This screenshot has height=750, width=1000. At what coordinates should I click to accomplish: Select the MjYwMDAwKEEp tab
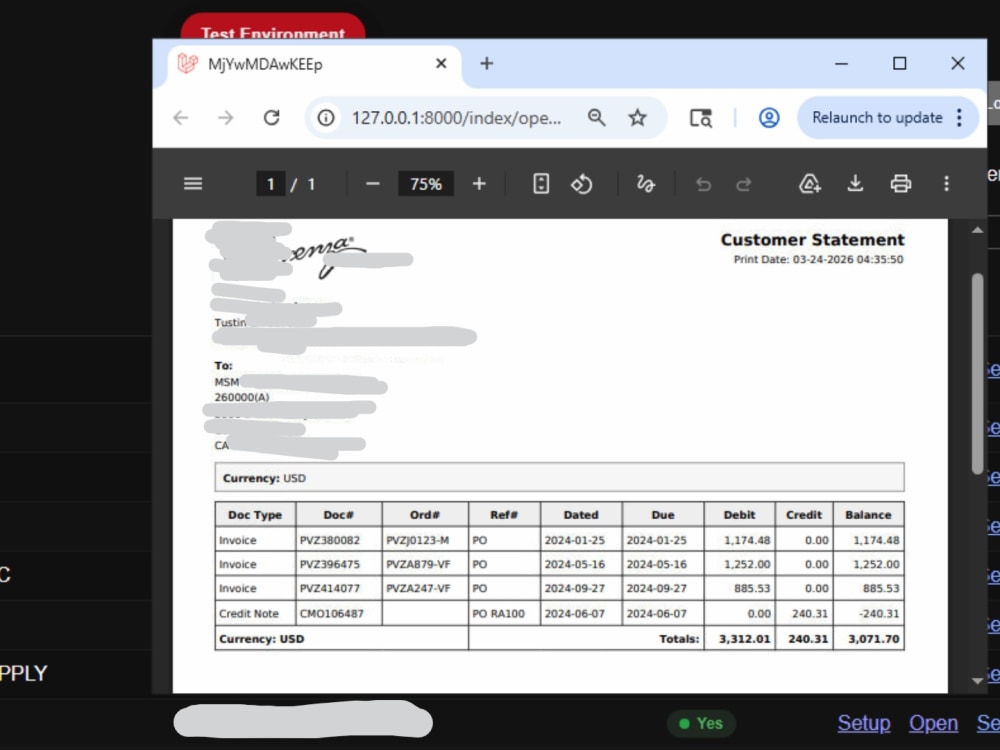pos(314,64)
